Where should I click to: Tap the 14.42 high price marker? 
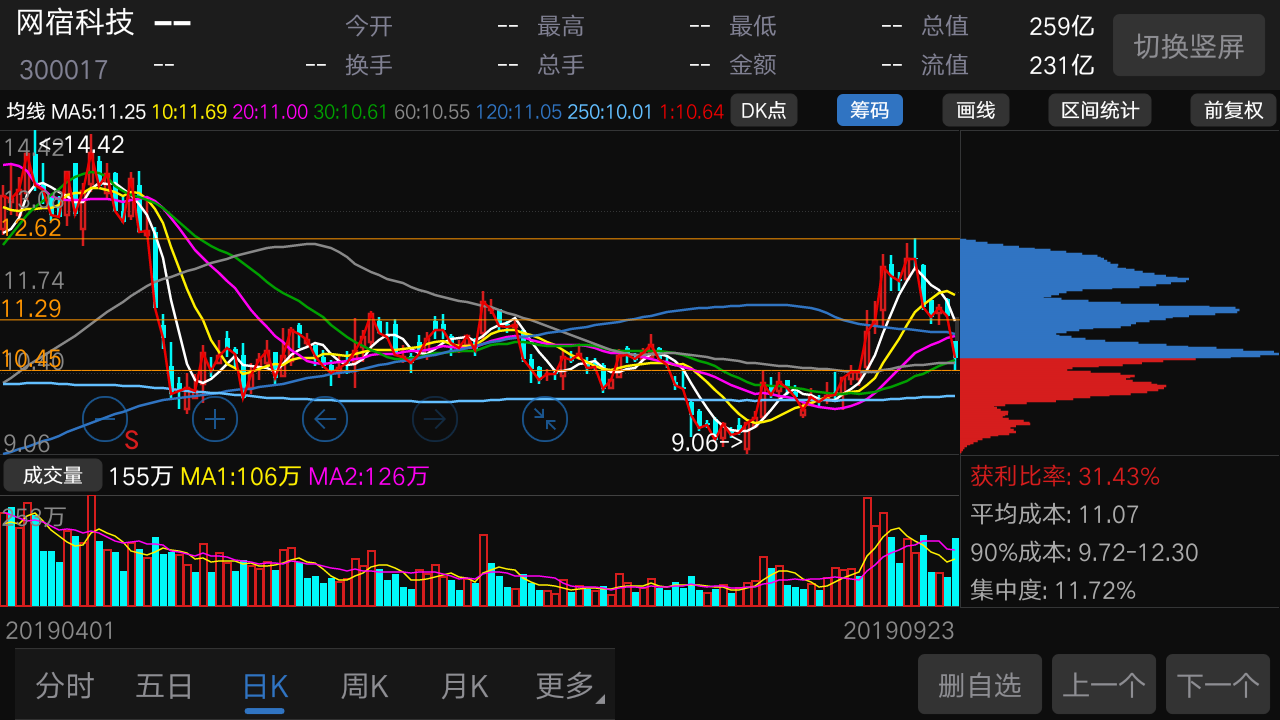(83, 145)
